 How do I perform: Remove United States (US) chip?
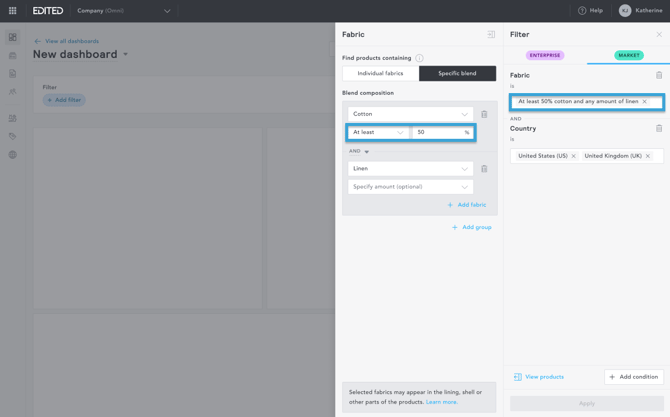(573, 156)
